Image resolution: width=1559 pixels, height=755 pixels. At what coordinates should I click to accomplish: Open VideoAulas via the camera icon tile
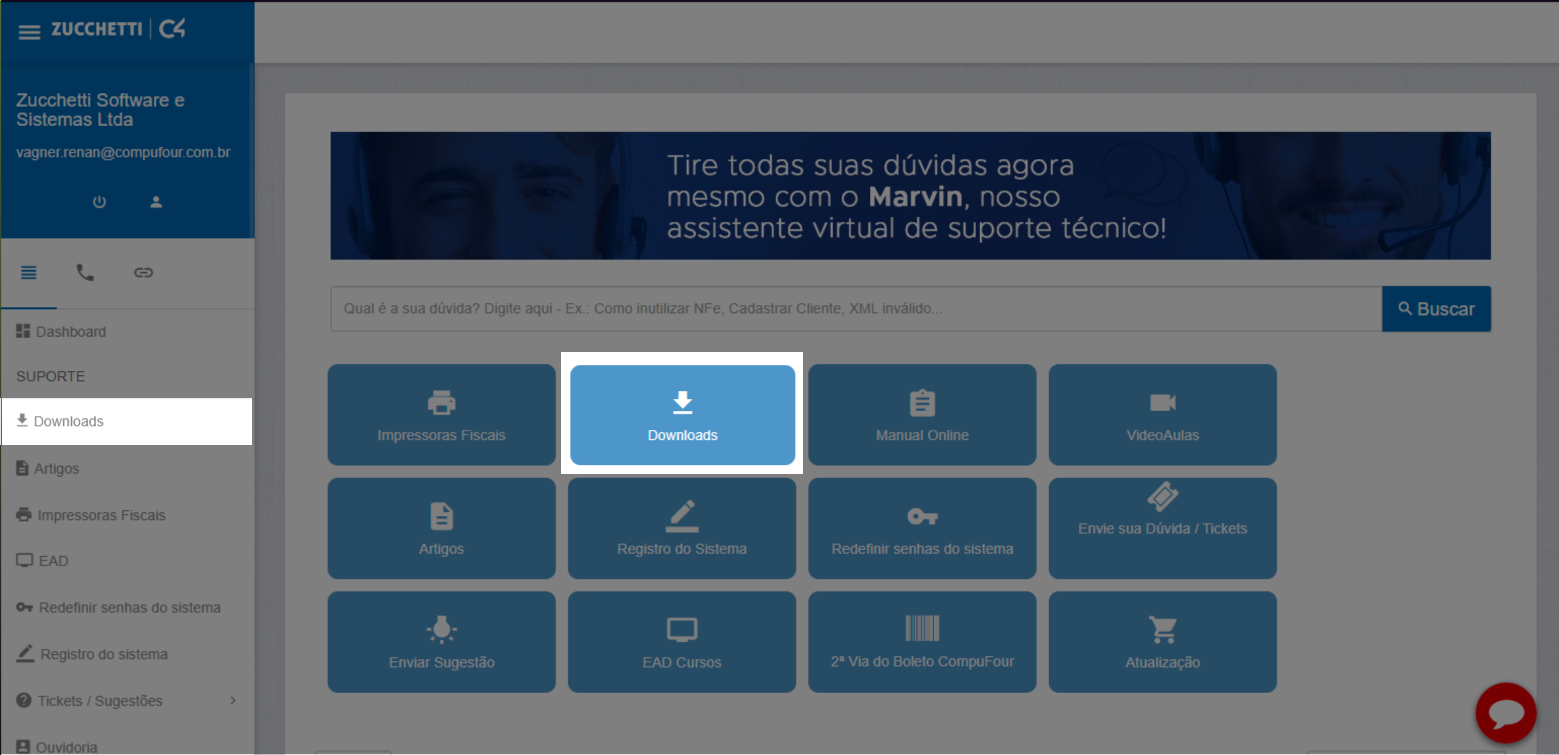click(x=1162, y=414)
